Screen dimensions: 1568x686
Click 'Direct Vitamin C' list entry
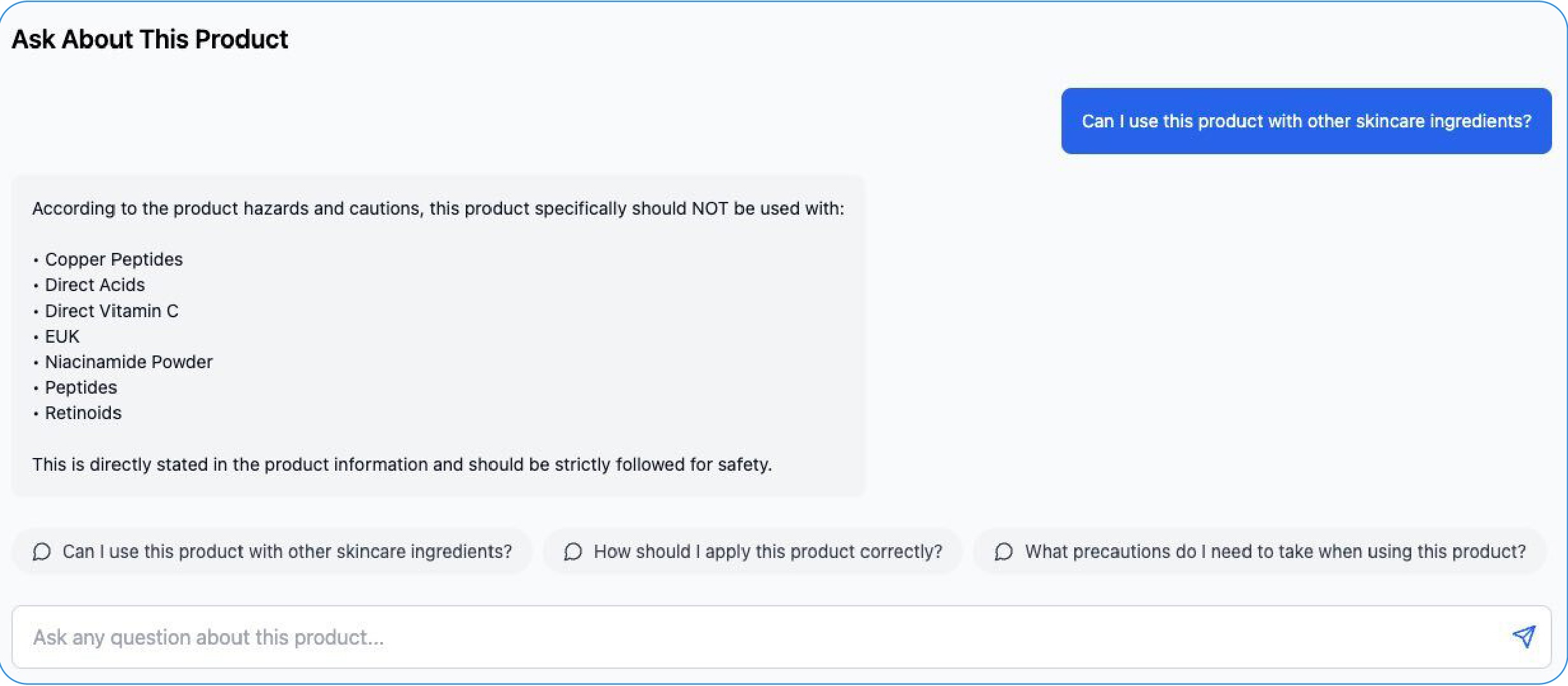[111, 311]
